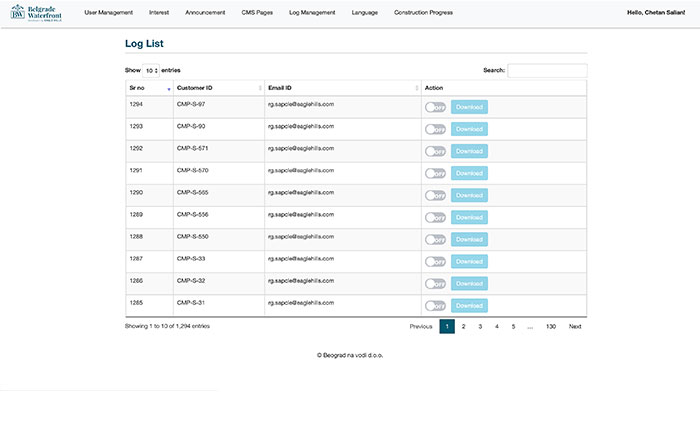Viewport: 700px width, 435px height.
Task: Open the User Management menu
Action: pos(108,13)
